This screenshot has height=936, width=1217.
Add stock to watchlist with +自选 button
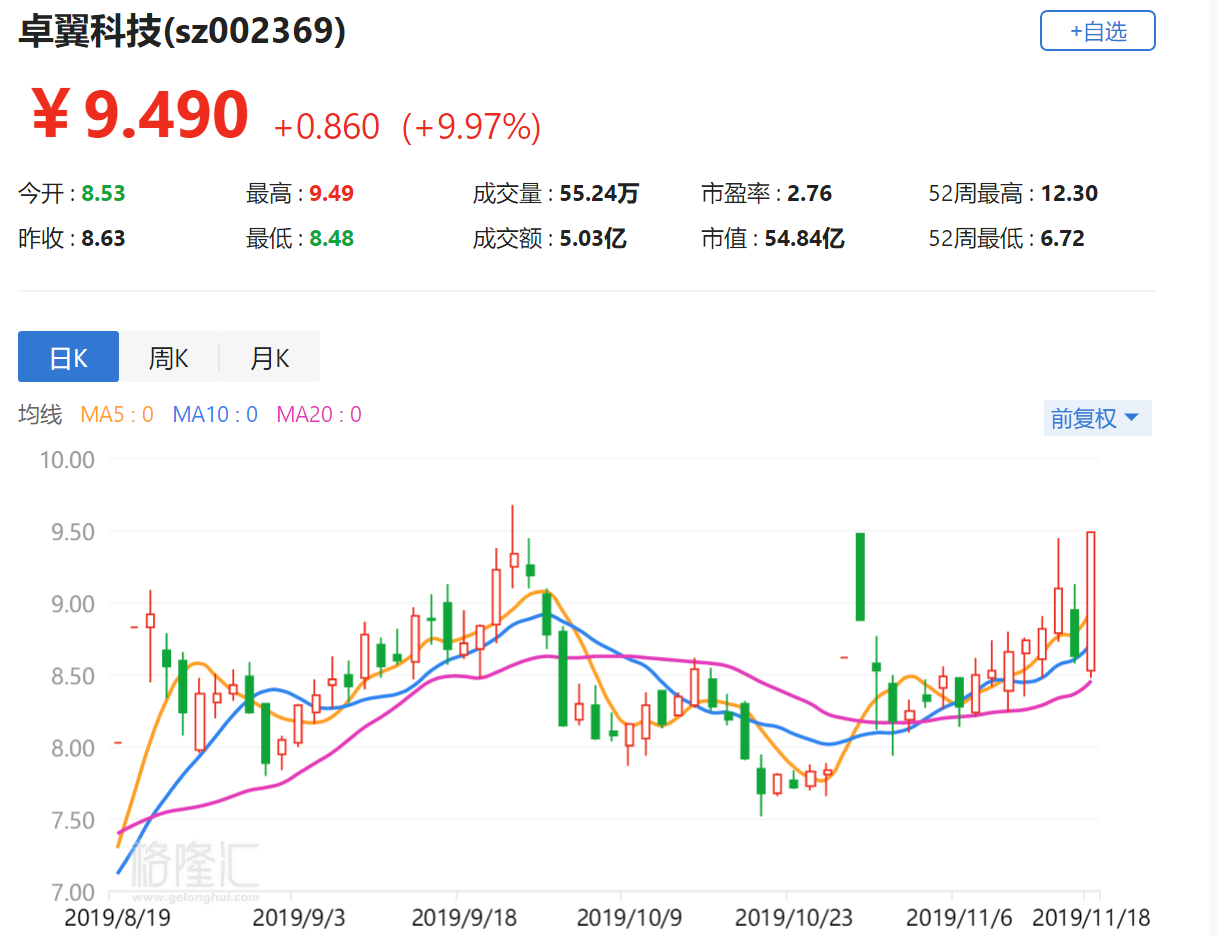pyautogui.click(x=1097, y=31)
